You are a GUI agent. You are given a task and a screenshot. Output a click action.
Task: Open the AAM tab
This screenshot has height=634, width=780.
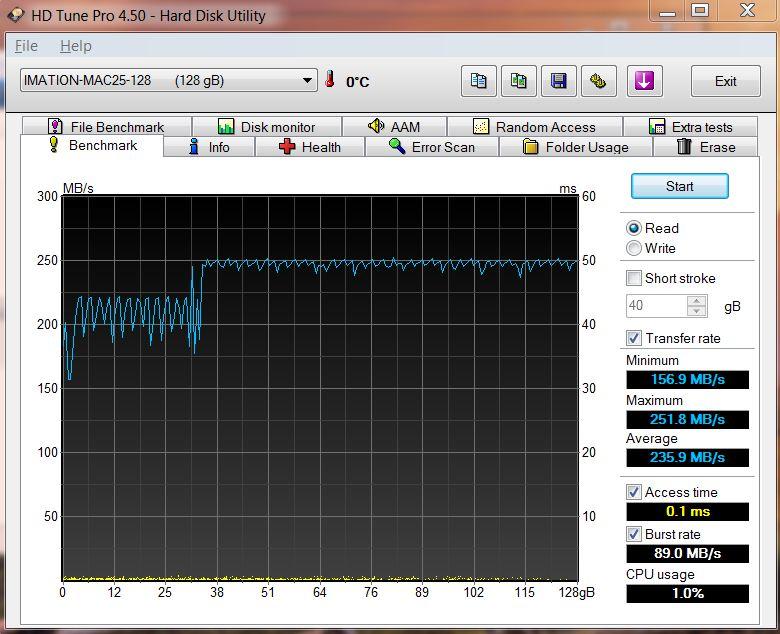click(393, 127)
